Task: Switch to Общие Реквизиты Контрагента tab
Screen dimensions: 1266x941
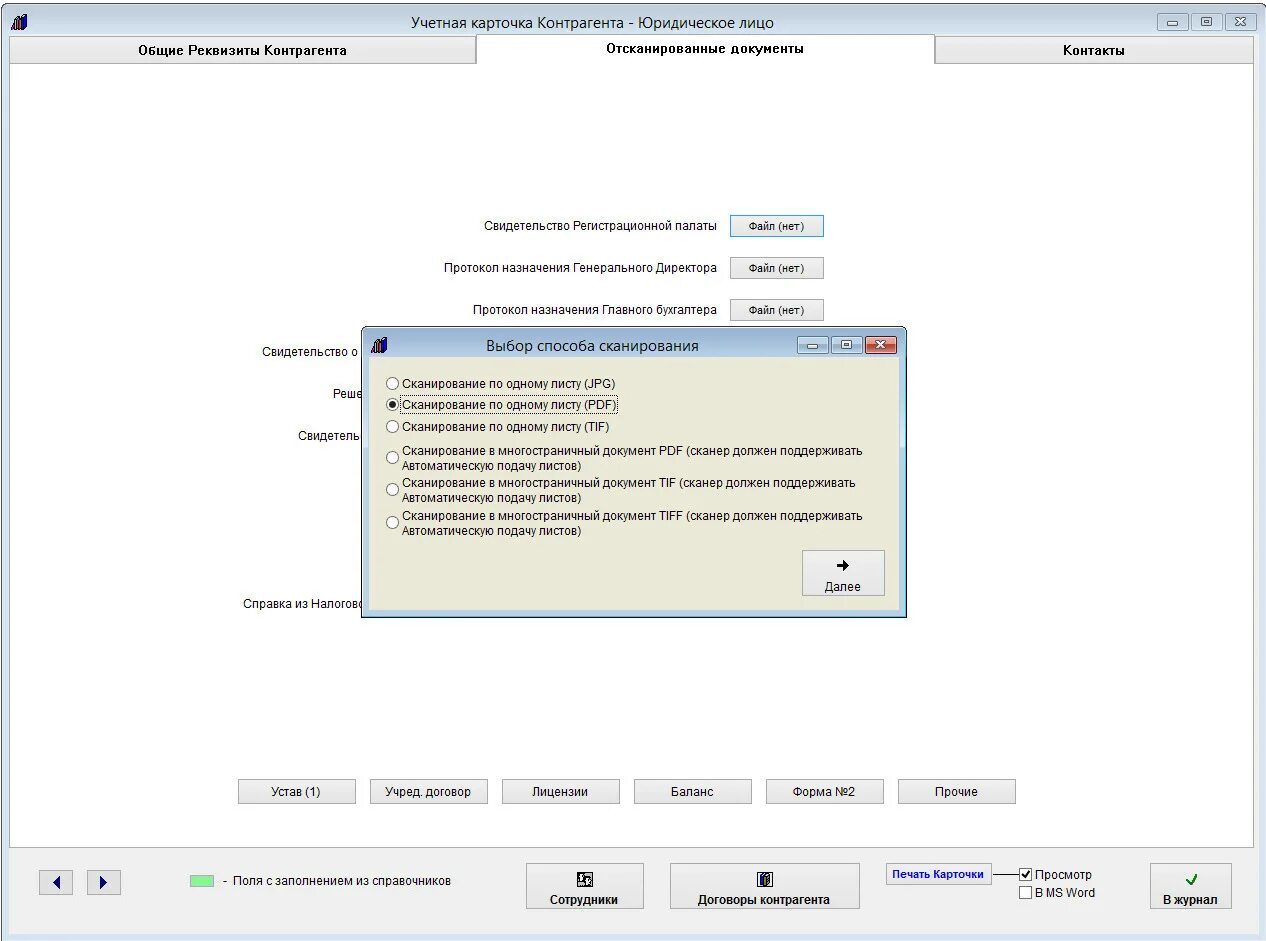Action: click(x=243, y=50)
